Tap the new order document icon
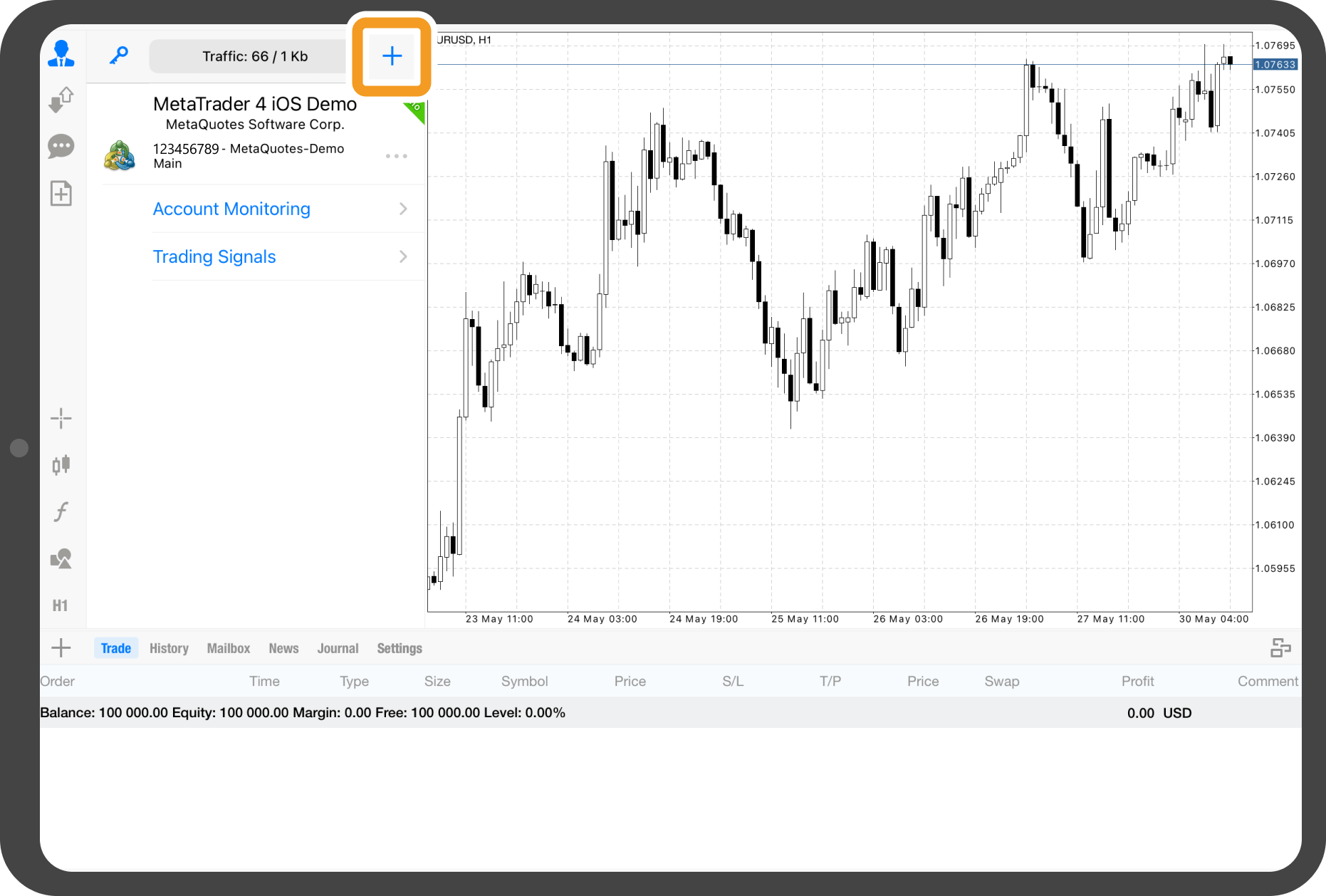The width and height of the screenshot is (1326, 896). coord(61,194)
